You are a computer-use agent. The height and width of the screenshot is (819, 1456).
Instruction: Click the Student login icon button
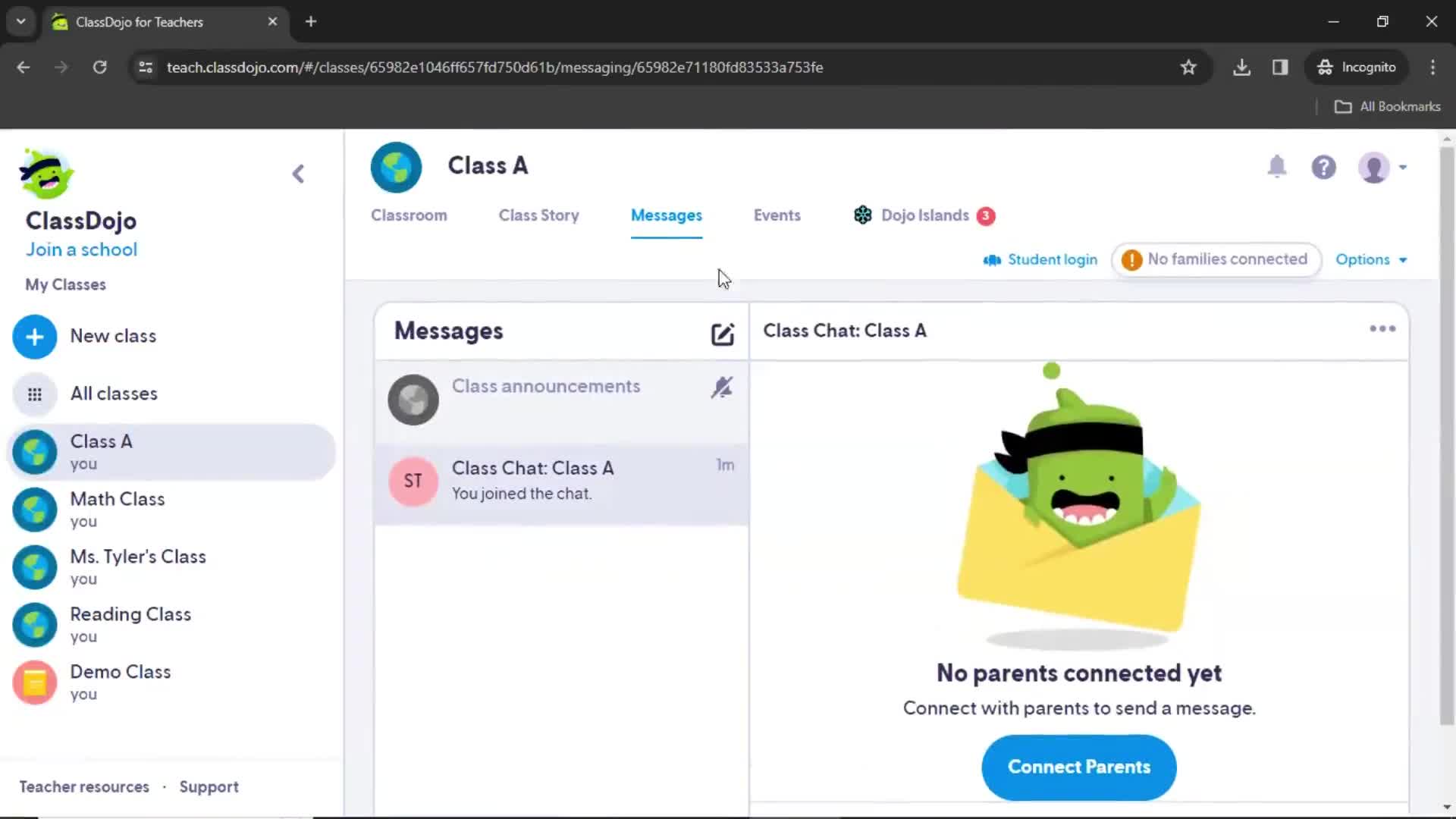point(991,259)
